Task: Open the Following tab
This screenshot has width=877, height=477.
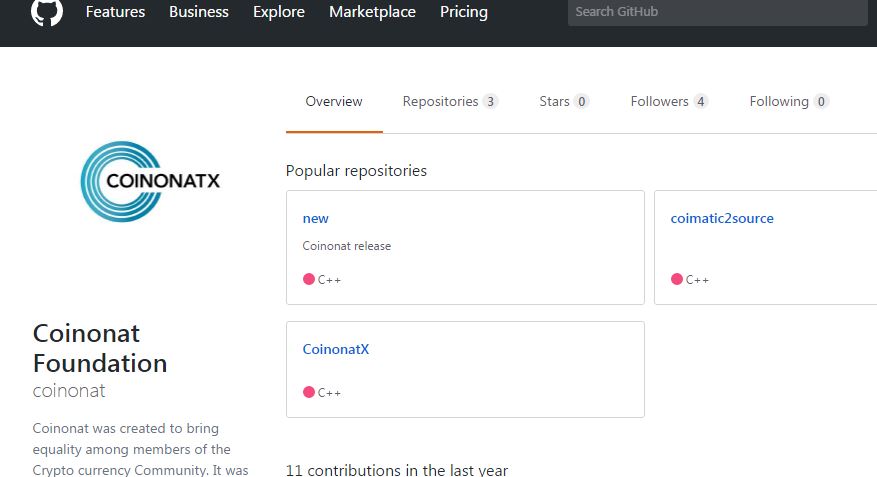Action: coord(789,101)
